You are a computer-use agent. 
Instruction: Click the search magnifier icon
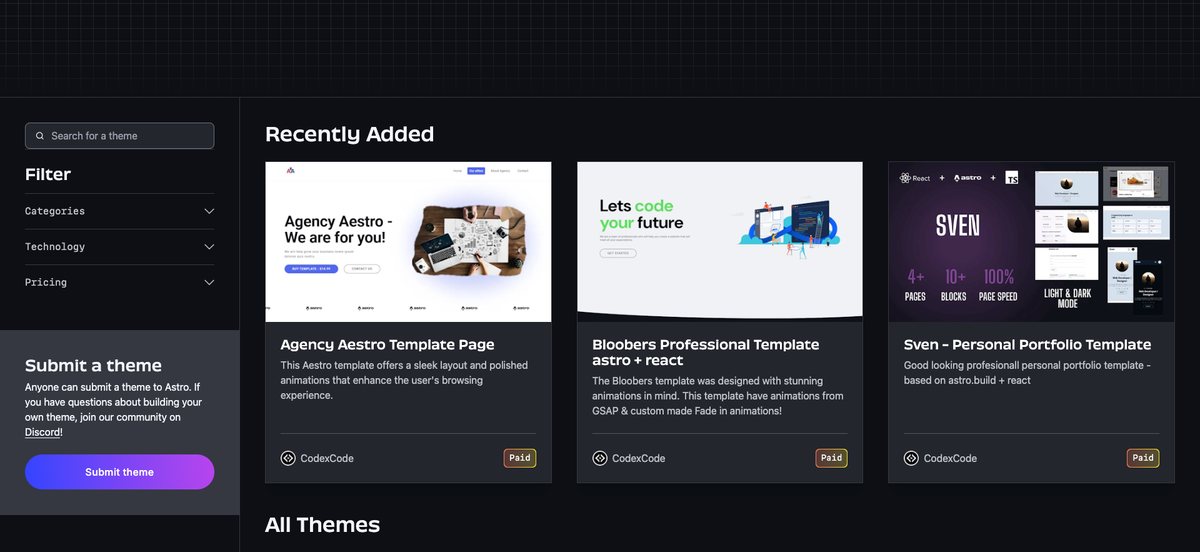[40, 136]
